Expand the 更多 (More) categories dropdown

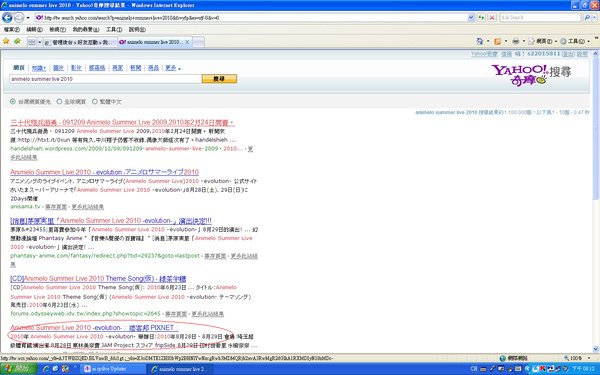pos(173,68)
